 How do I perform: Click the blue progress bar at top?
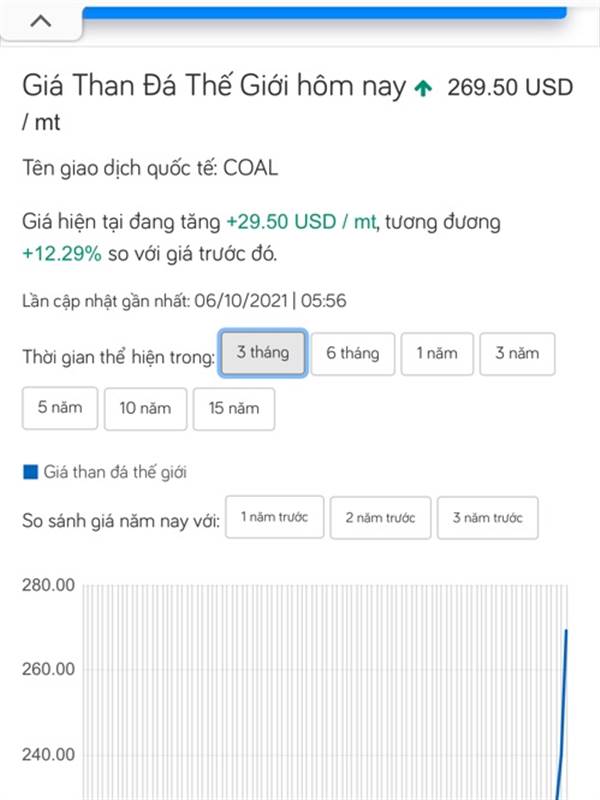(x=324, y=12)
